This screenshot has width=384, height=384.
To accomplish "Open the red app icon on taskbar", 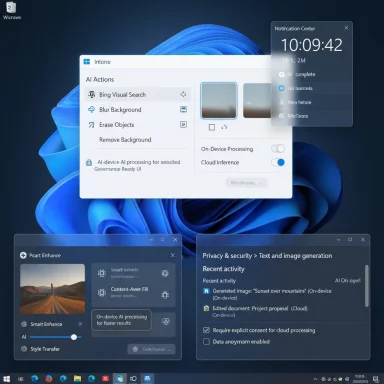I will (x=105, y=379).
